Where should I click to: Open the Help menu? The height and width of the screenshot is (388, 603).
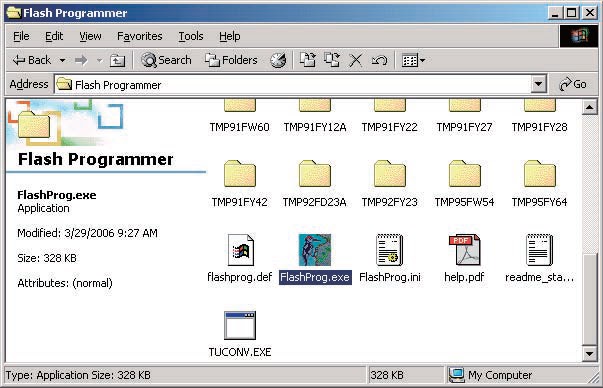coord(230,36)
